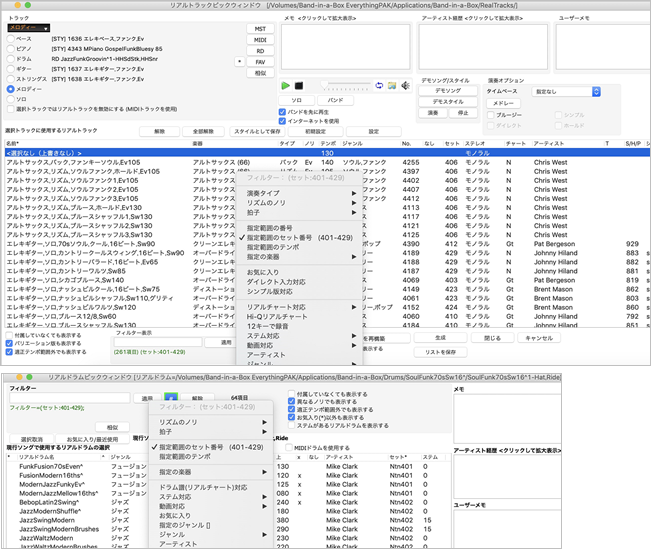Select the FunkFusion70sEven^ drum row
The image size is (654, 551).
pyautogui.click(x=227, y=466)
